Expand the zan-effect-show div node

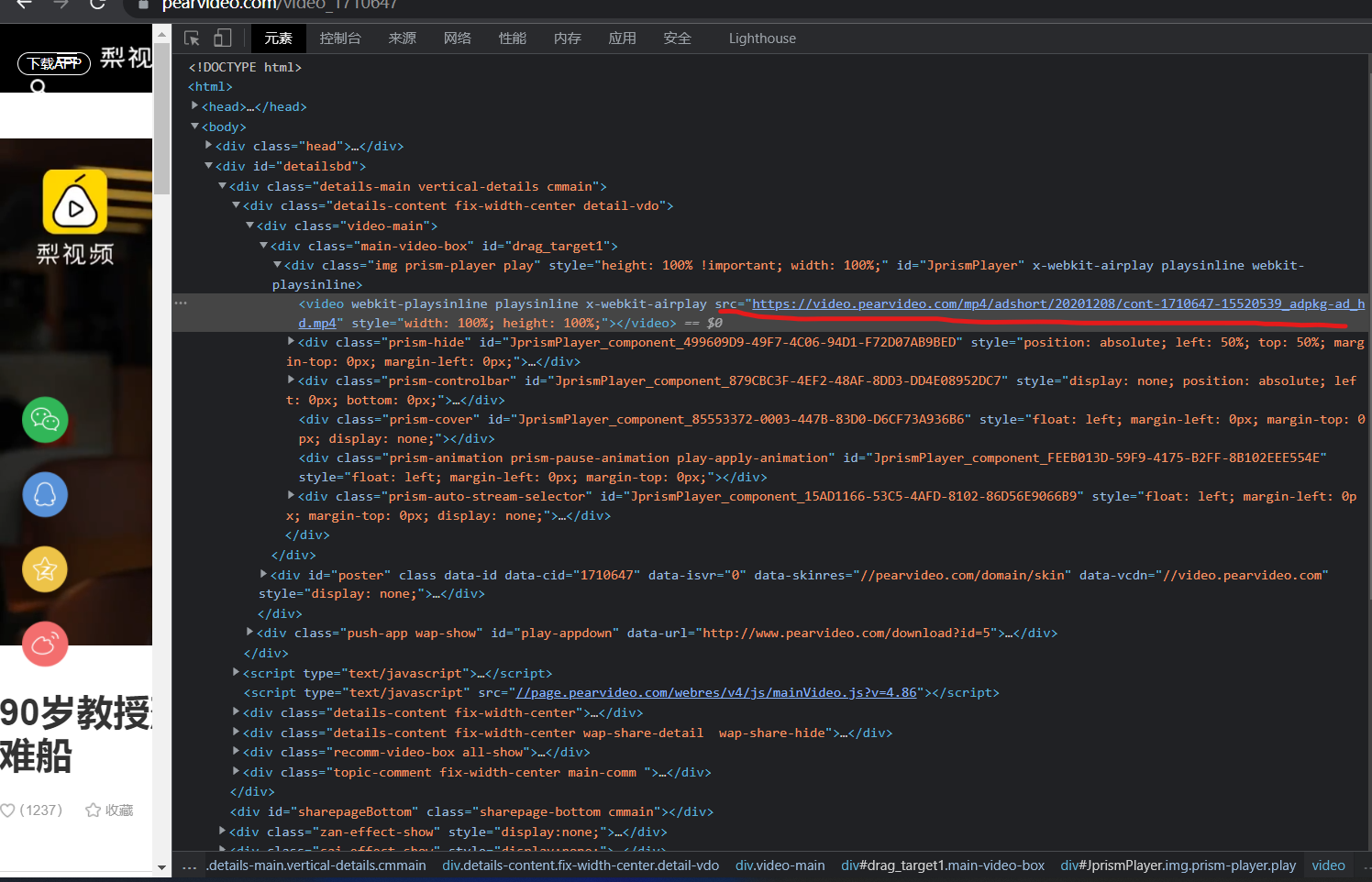point(222,832)
